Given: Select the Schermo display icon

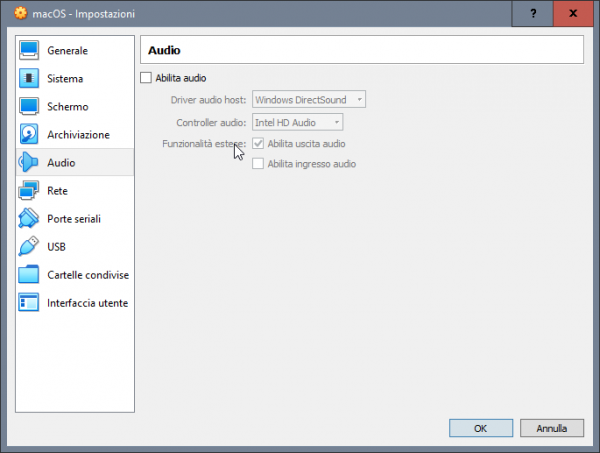Looking at the screenshot, I should tap(29, 106).
